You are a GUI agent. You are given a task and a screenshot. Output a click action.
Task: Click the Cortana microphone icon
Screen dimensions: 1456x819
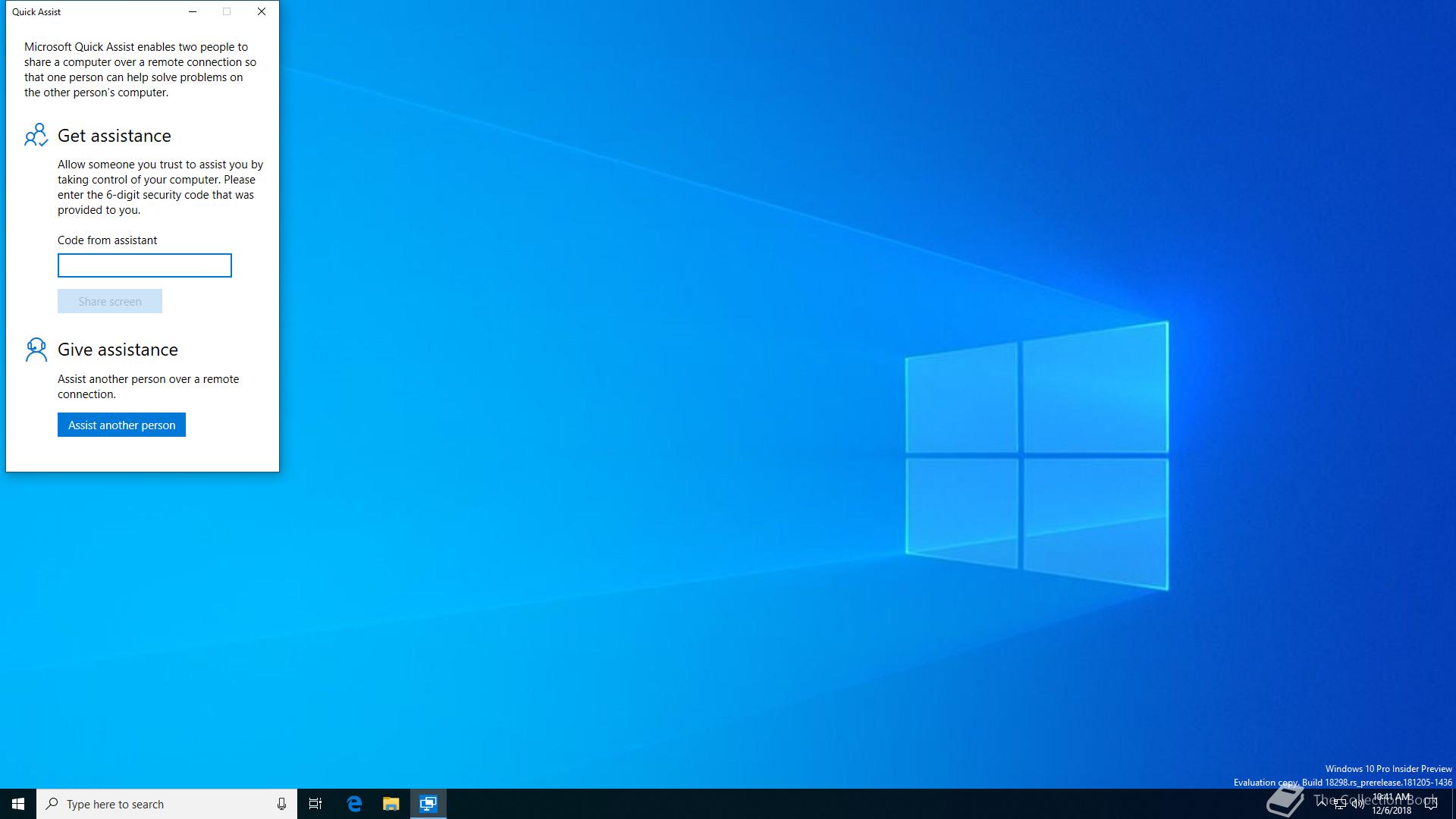coord(281,804)
